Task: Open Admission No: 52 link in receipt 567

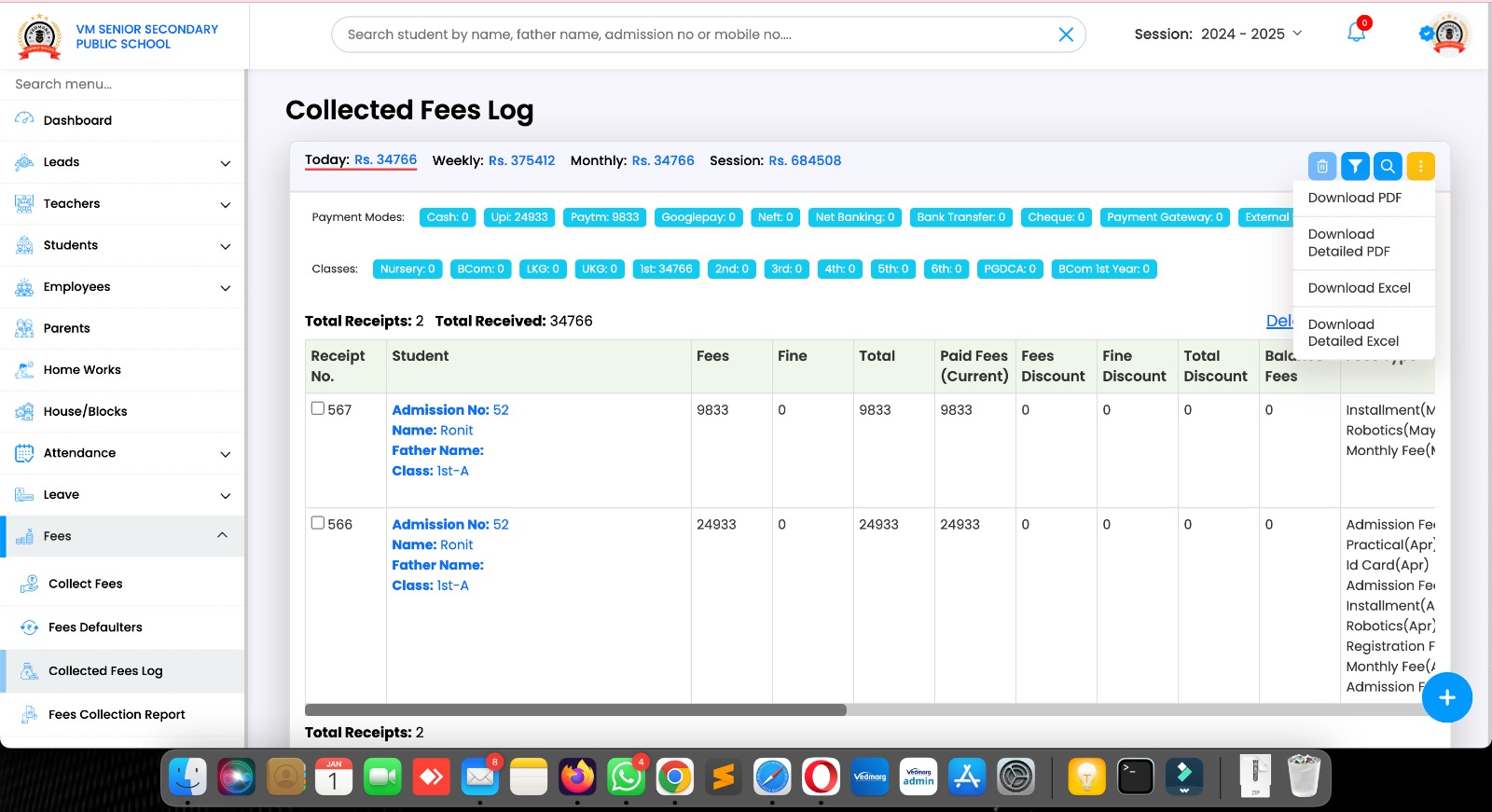Action: pyautogui.click(x=450, y=410)
